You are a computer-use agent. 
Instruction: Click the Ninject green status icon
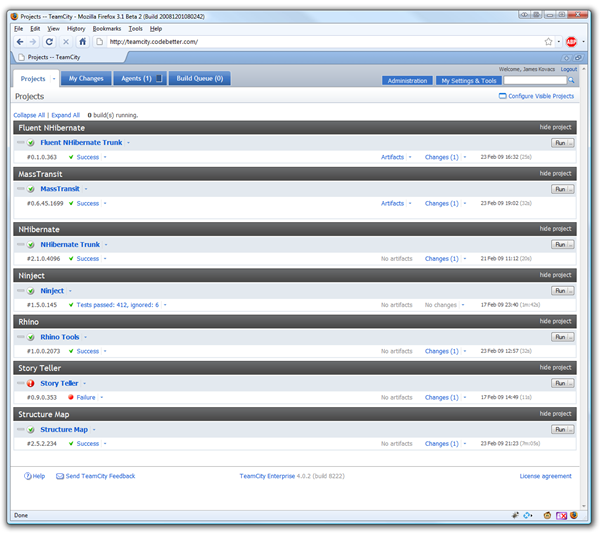tap(31, 291)
